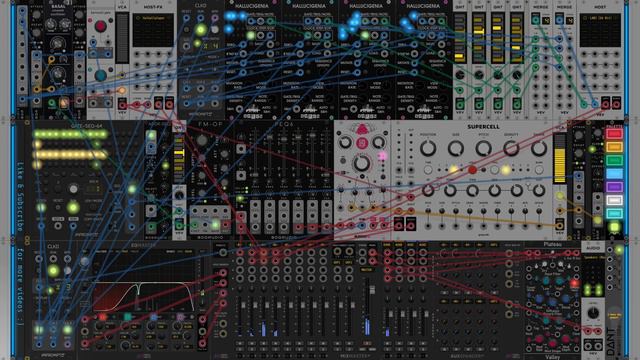The image size is (640, 360).
Task: Toggle the teal band button under Equalizer display
Action: (x=128, y=316)
